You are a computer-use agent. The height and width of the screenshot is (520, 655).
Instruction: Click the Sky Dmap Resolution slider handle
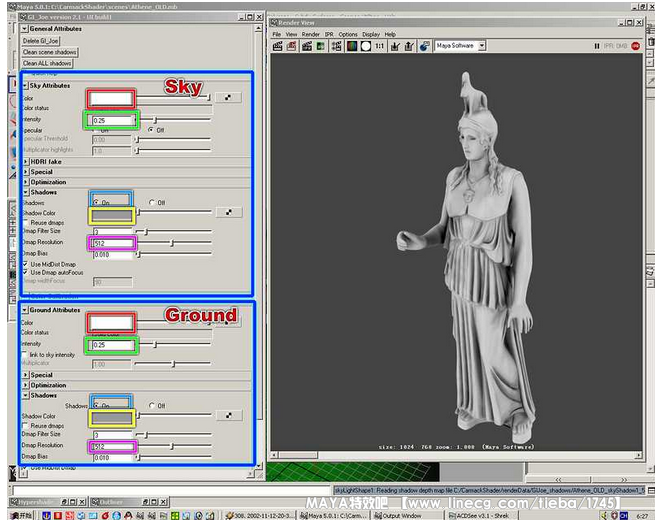pos(172,243)
